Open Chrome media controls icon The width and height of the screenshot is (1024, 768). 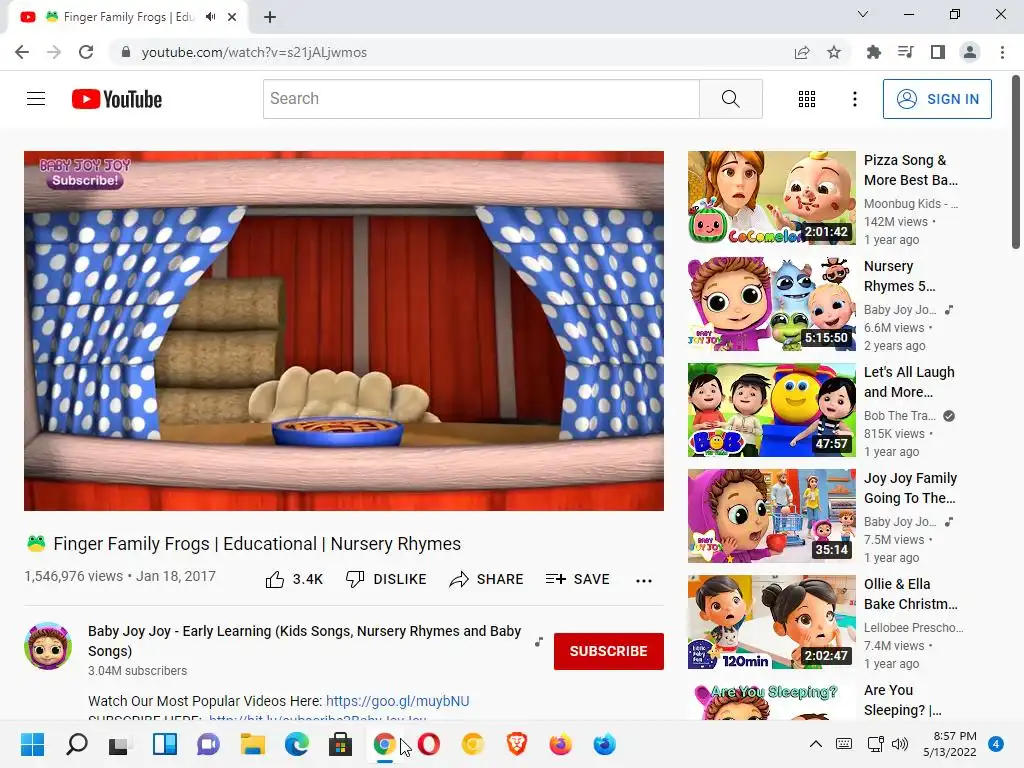905,52
